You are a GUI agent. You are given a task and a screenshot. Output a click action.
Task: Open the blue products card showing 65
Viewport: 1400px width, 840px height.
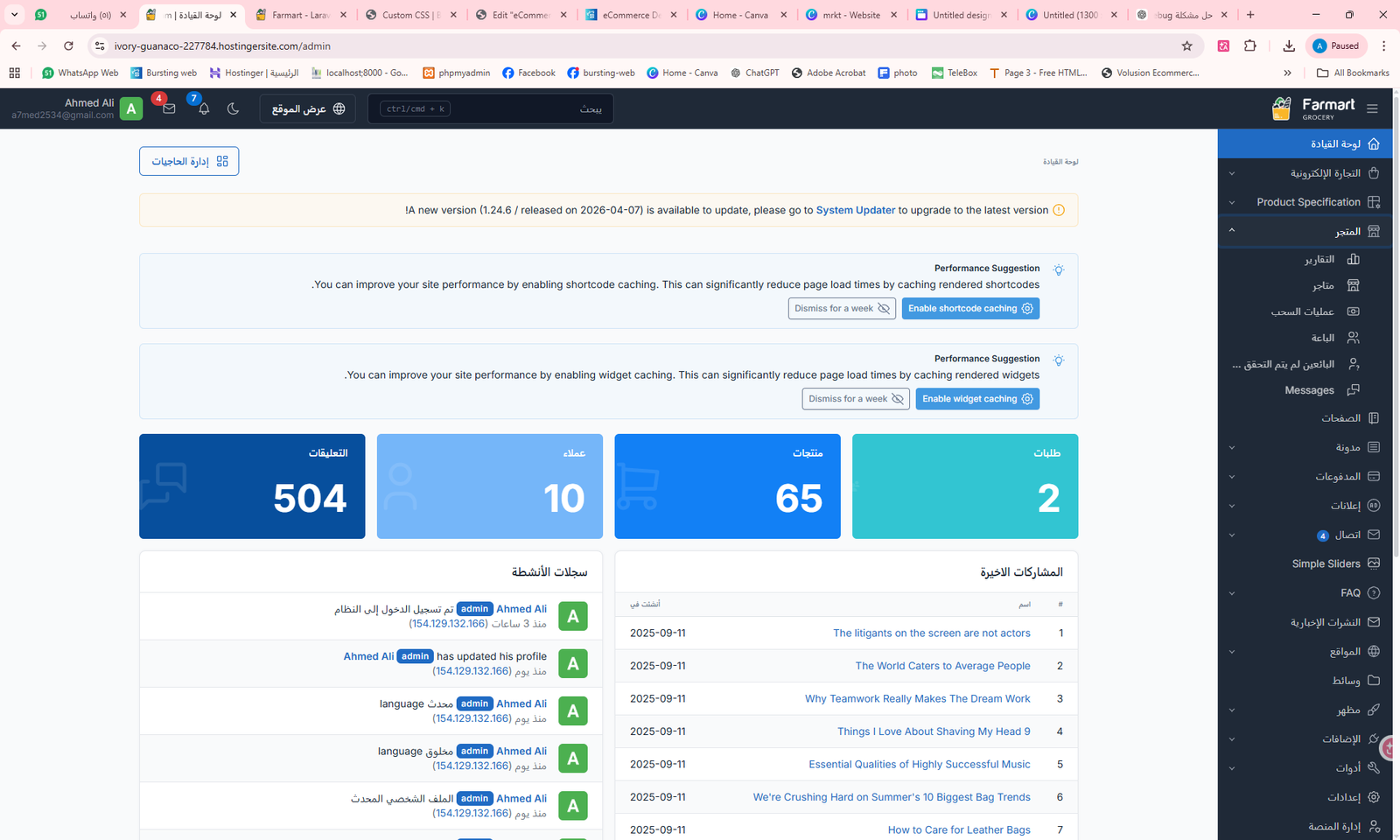point(727,486)
